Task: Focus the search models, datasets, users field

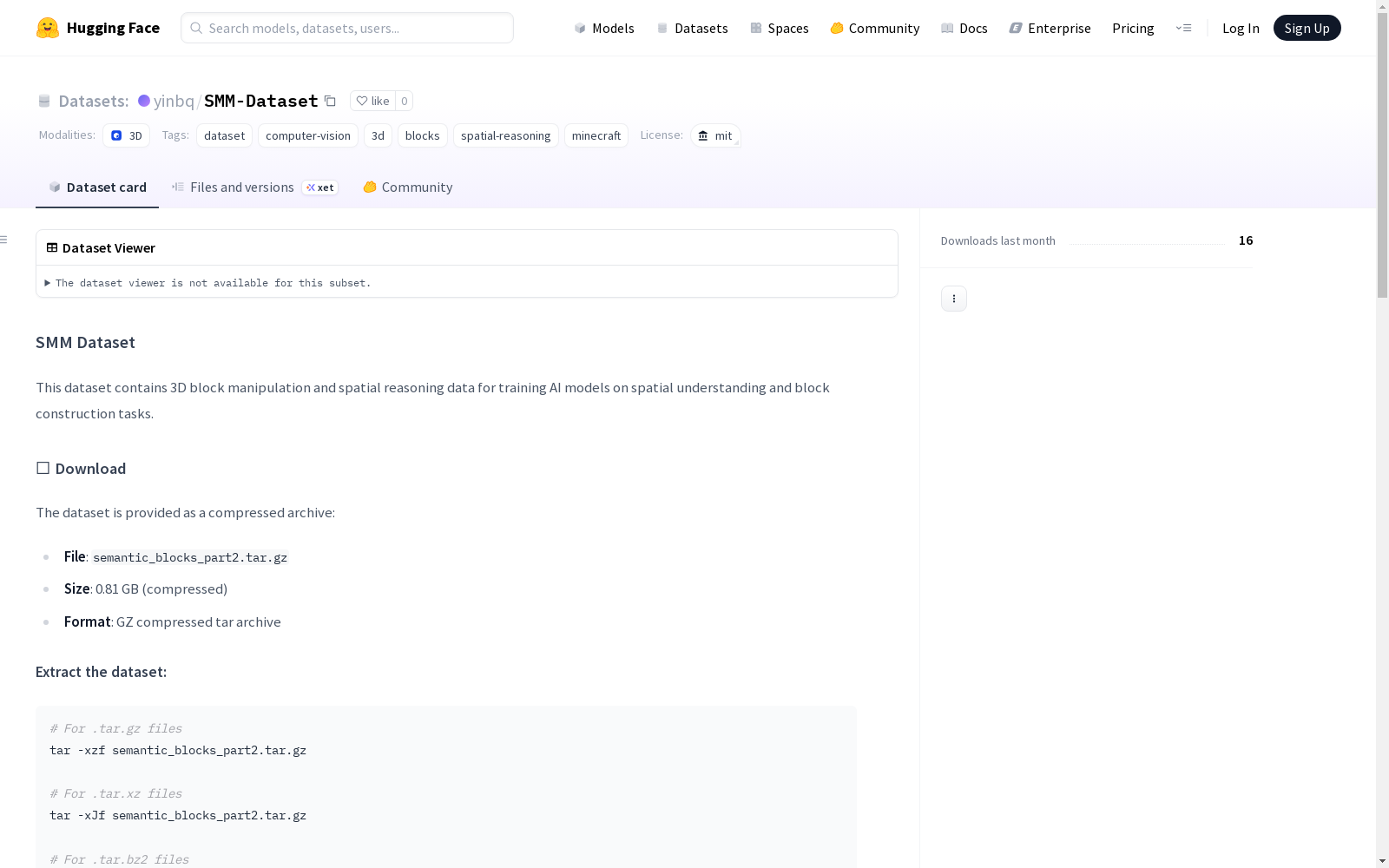Action: click(347, 28)
